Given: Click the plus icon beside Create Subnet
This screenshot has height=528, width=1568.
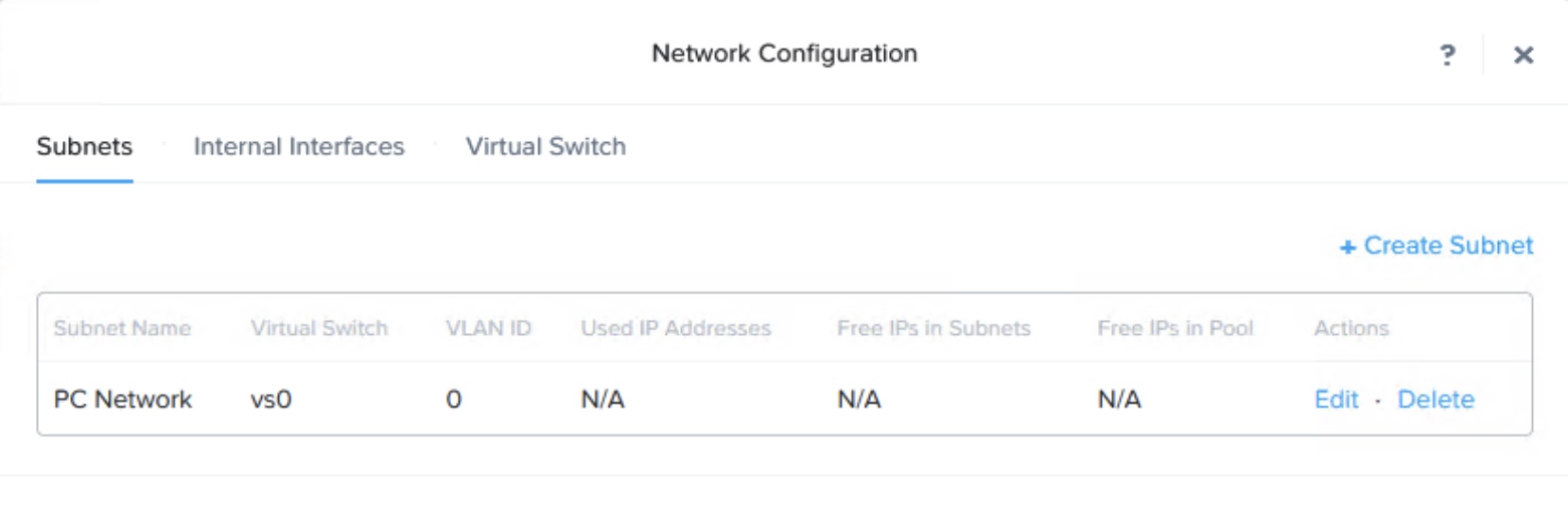Looking at the screenshot, I should coord(1348,248).
